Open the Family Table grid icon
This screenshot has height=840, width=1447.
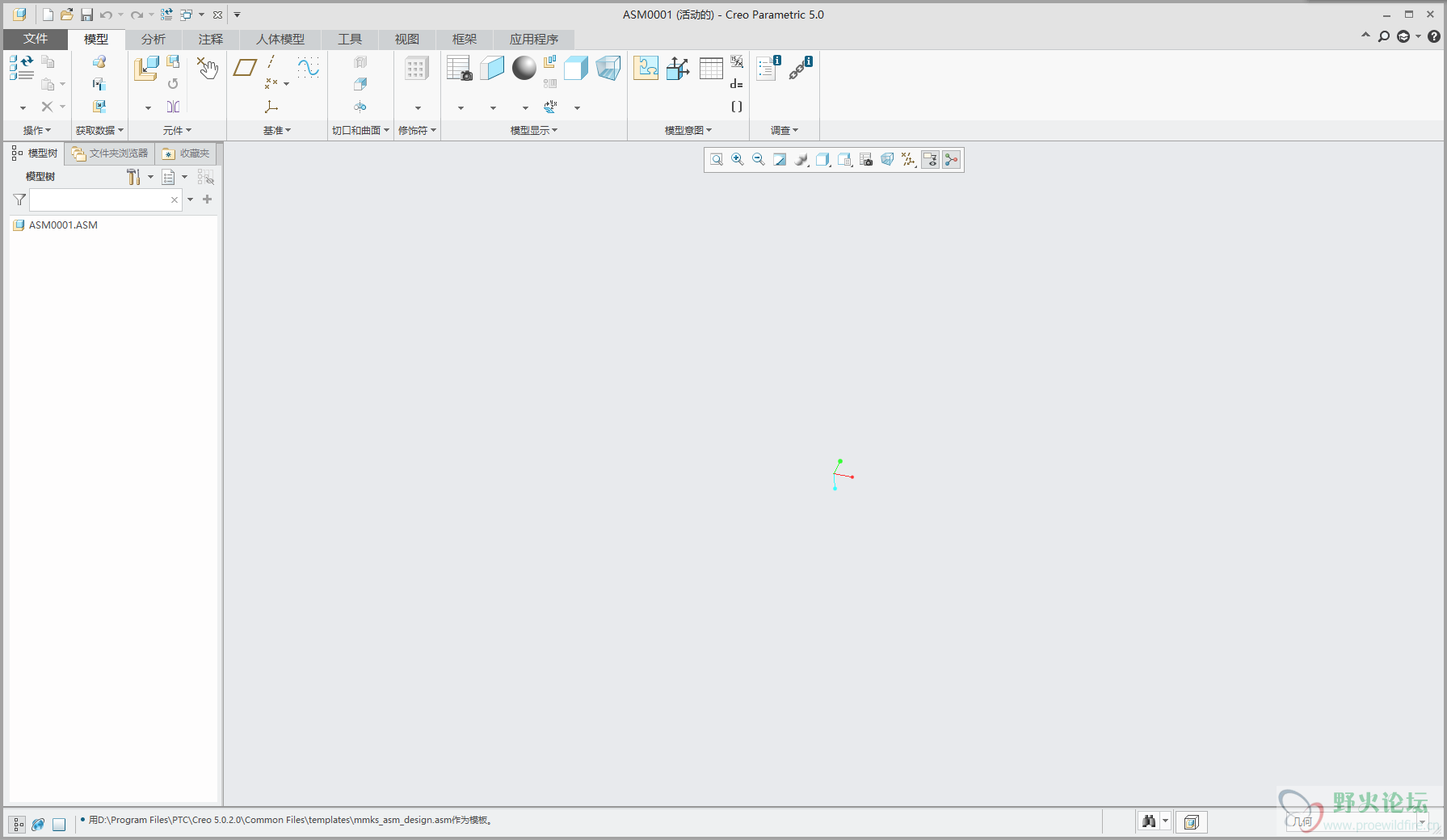pyautogui.click(x=711, y=69)
